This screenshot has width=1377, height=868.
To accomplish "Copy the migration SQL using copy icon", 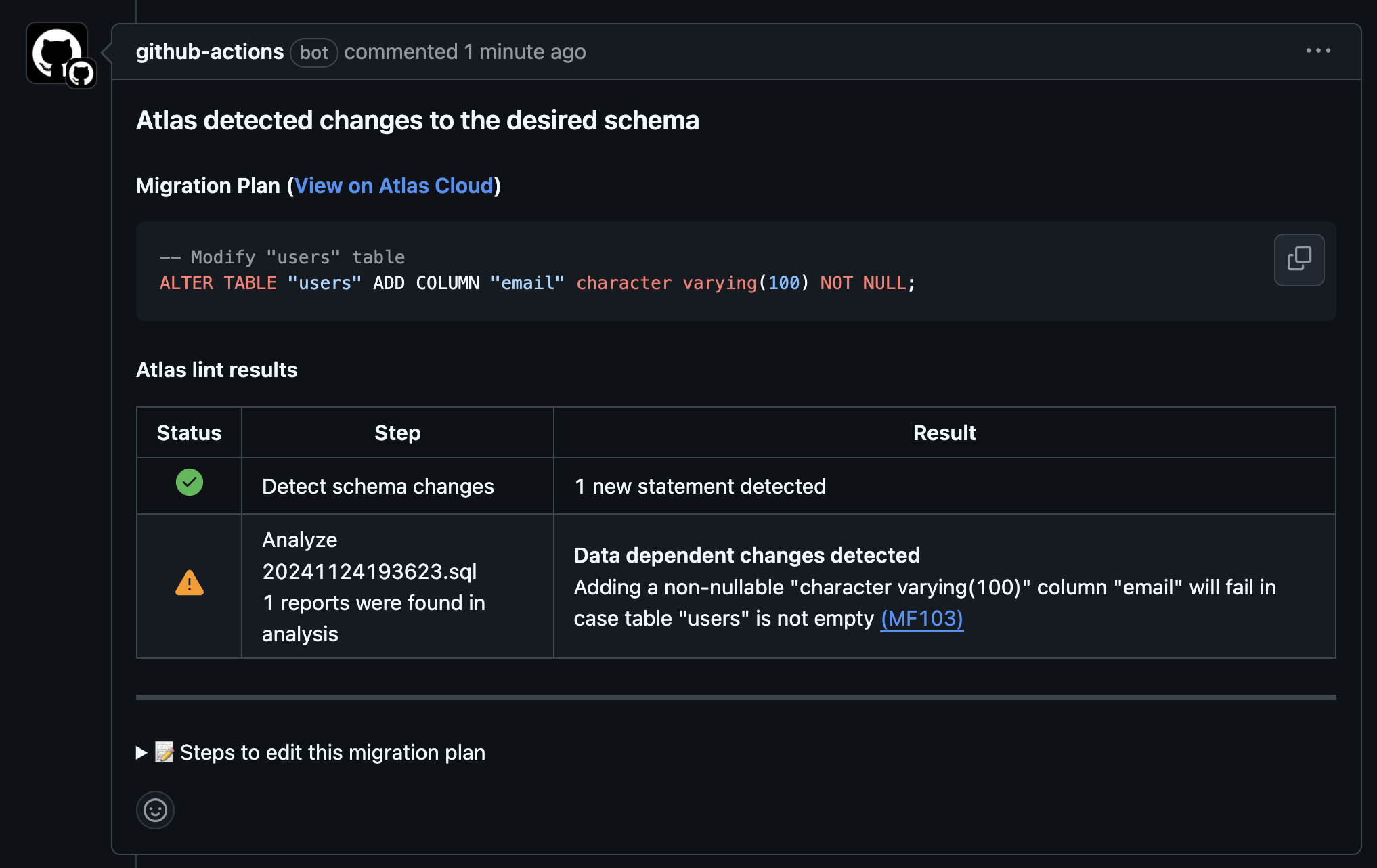I will (x=1298, y=259).
